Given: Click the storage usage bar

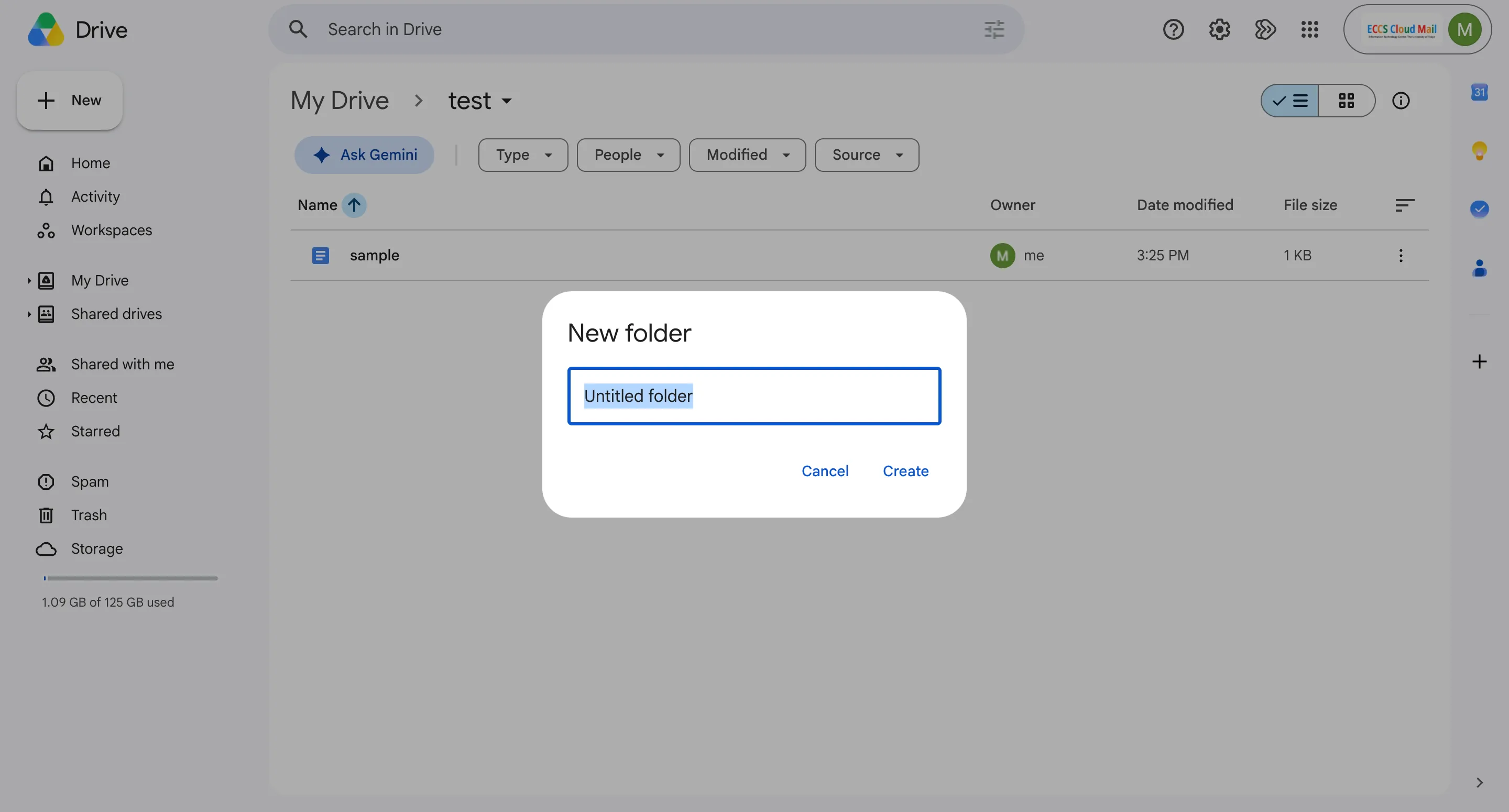Looking at the screenshot, I should click(130, 578).
